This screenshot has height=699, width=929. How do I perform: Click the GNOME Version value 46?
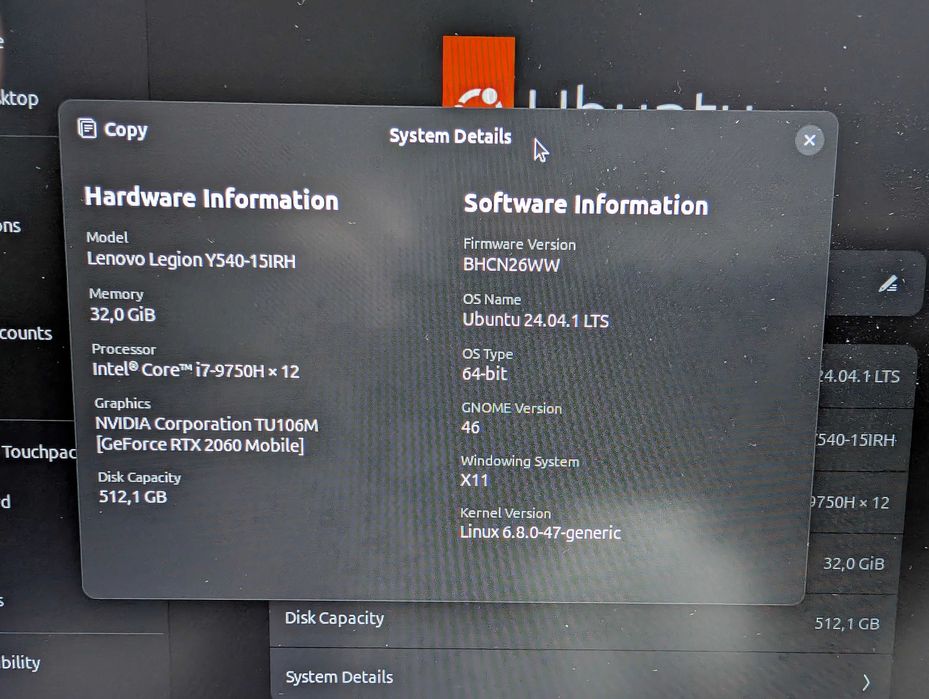click(x=470, y=427)
